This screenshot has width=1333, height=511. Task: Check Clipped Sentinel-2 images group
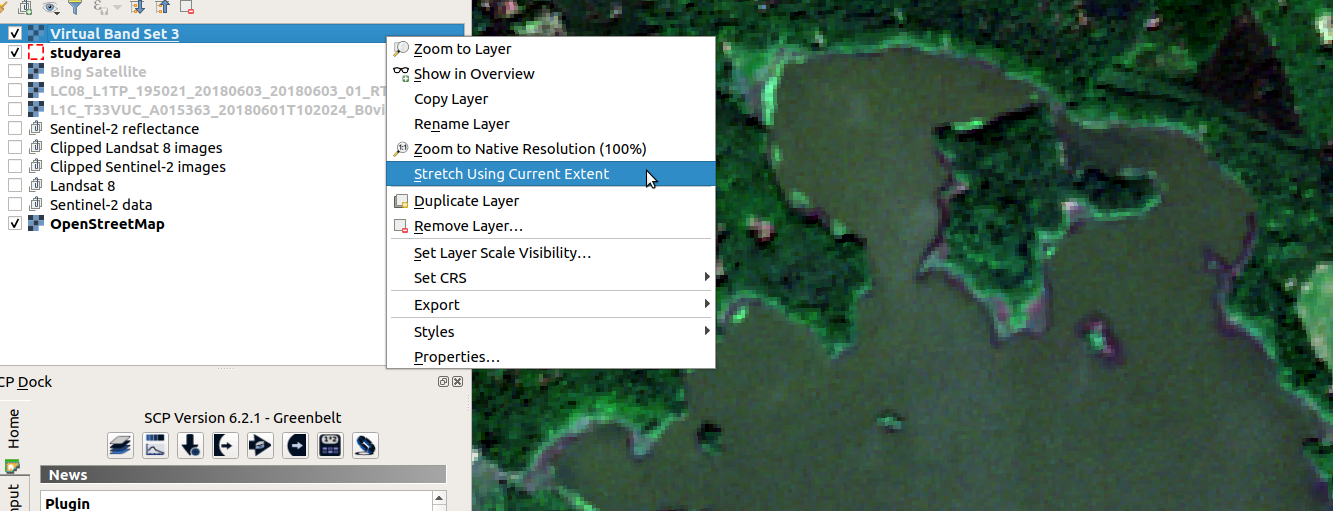coord(15,167)
